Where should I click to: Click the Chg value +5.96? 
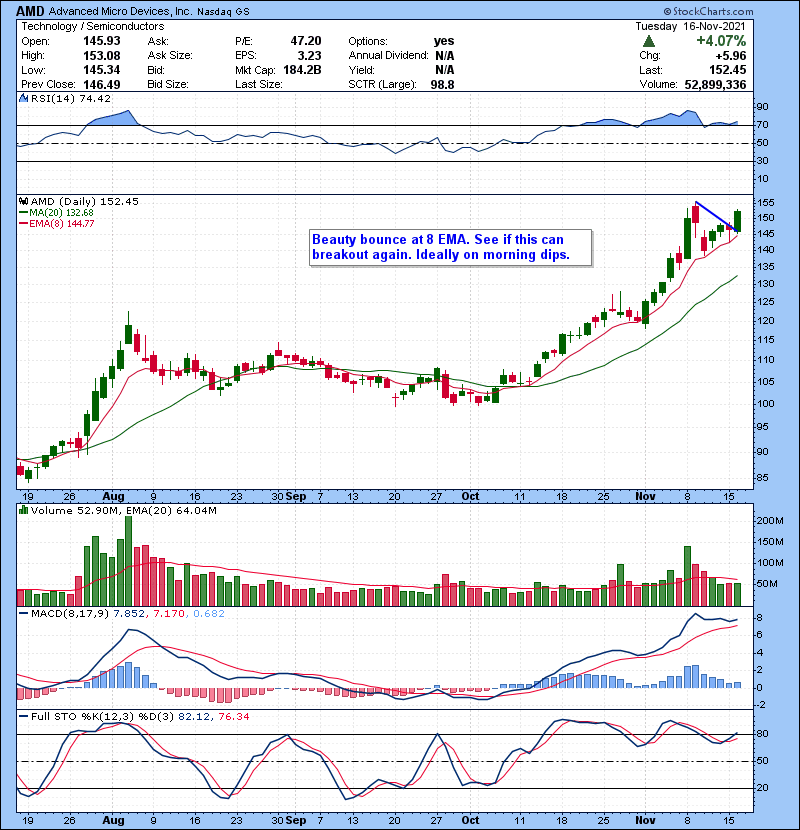pos(731,56)
